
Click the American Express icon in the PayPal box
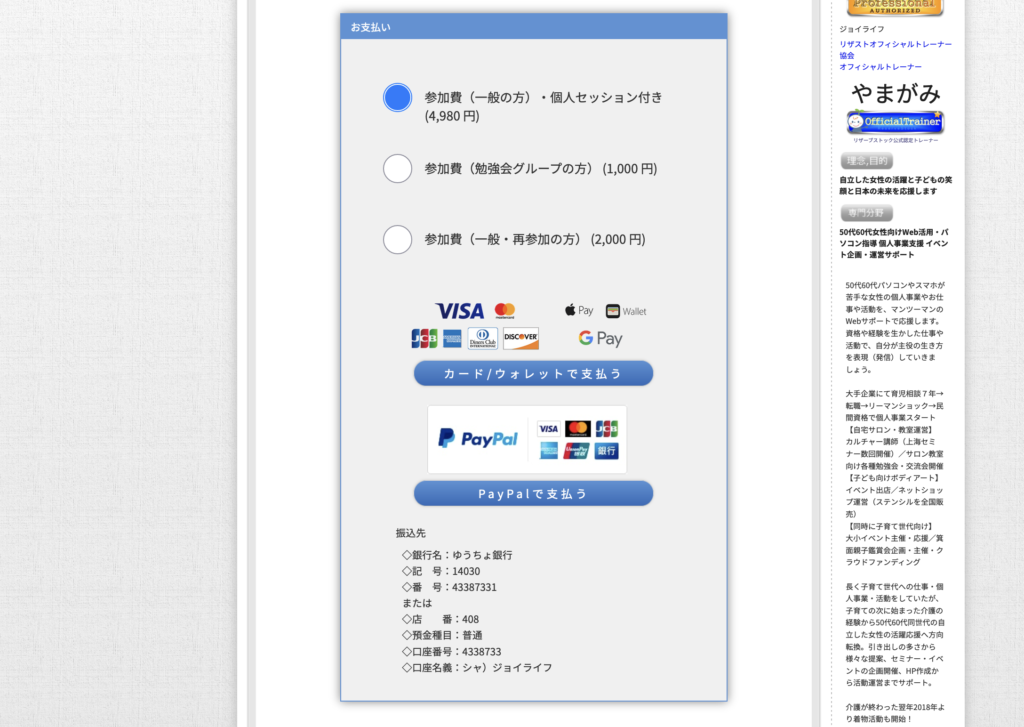[x=549, y=451]
